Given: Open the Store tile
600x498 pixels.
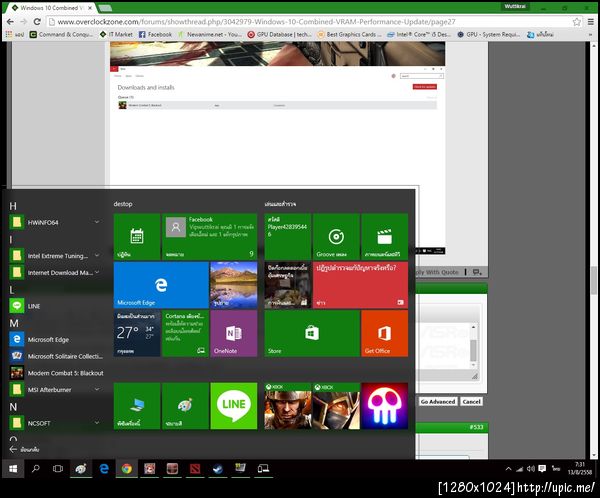Looking at the screenshot, I should (x=312, y=333).
